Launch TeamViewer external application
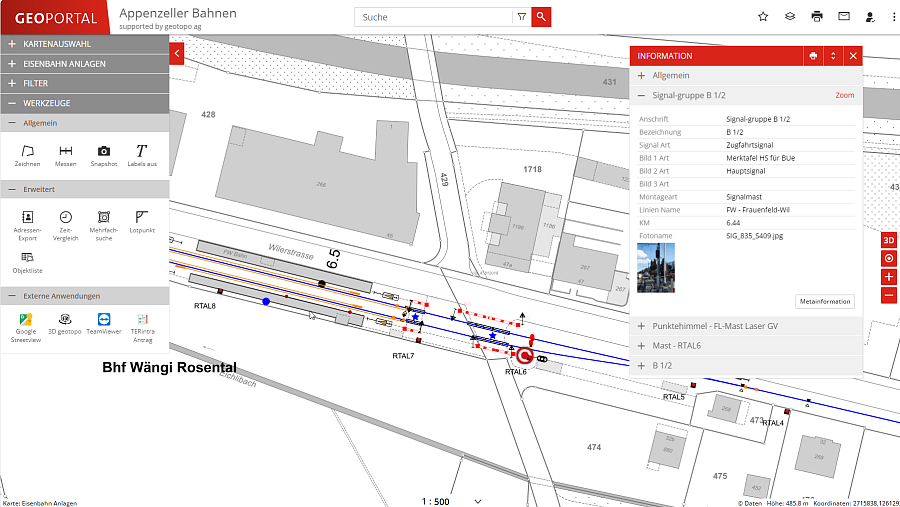 (104, 324)
